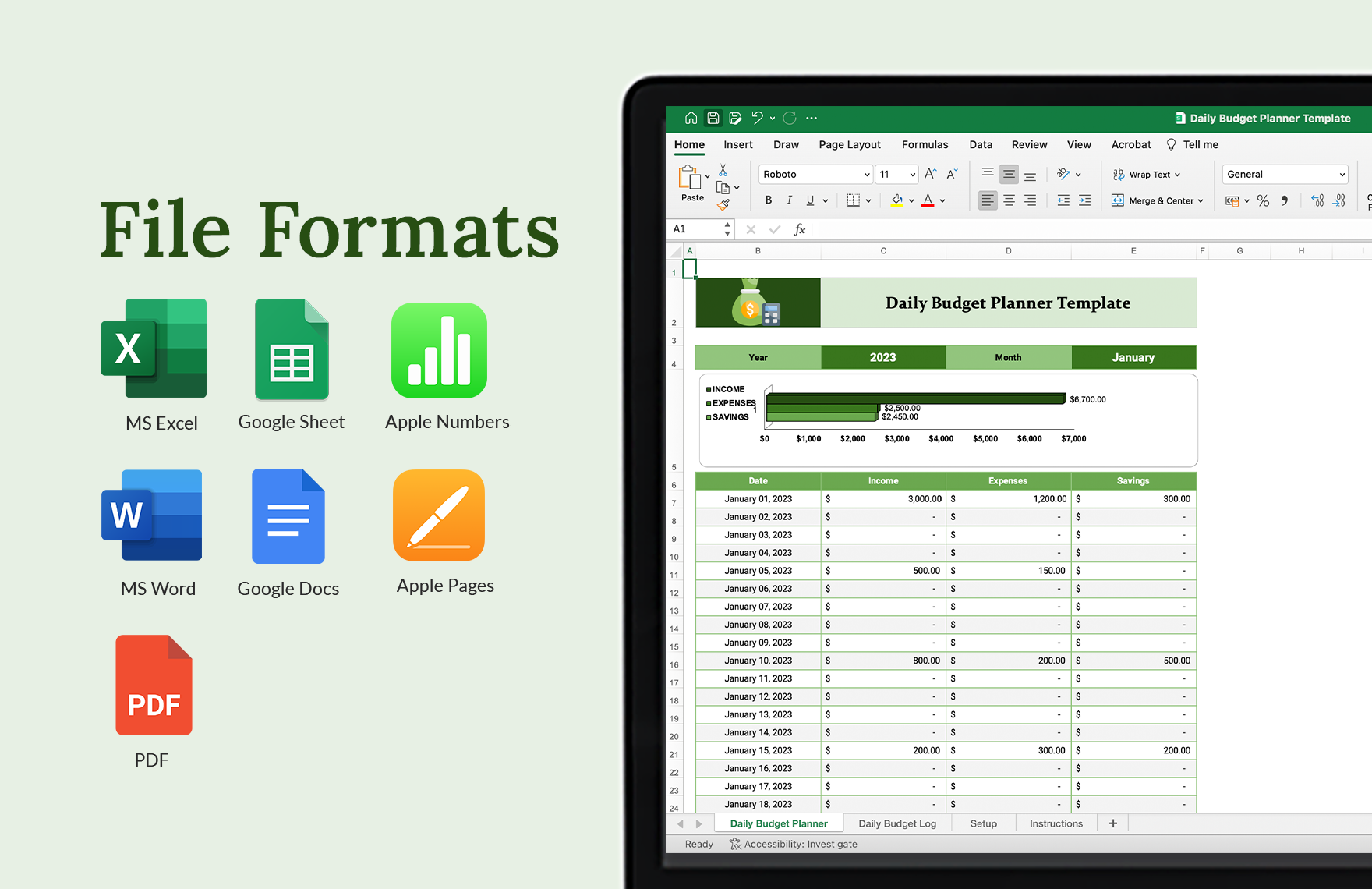
Task: Toggle underline formatting
Action: [x=810, y=200]
